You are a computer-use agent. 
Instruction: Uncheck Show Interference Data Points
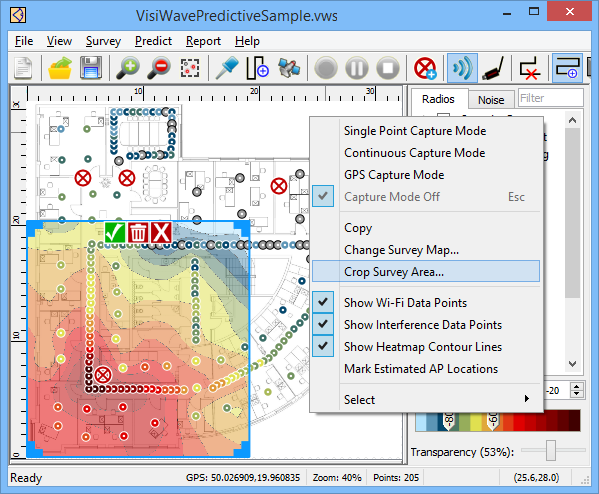[x=426, y=325]
